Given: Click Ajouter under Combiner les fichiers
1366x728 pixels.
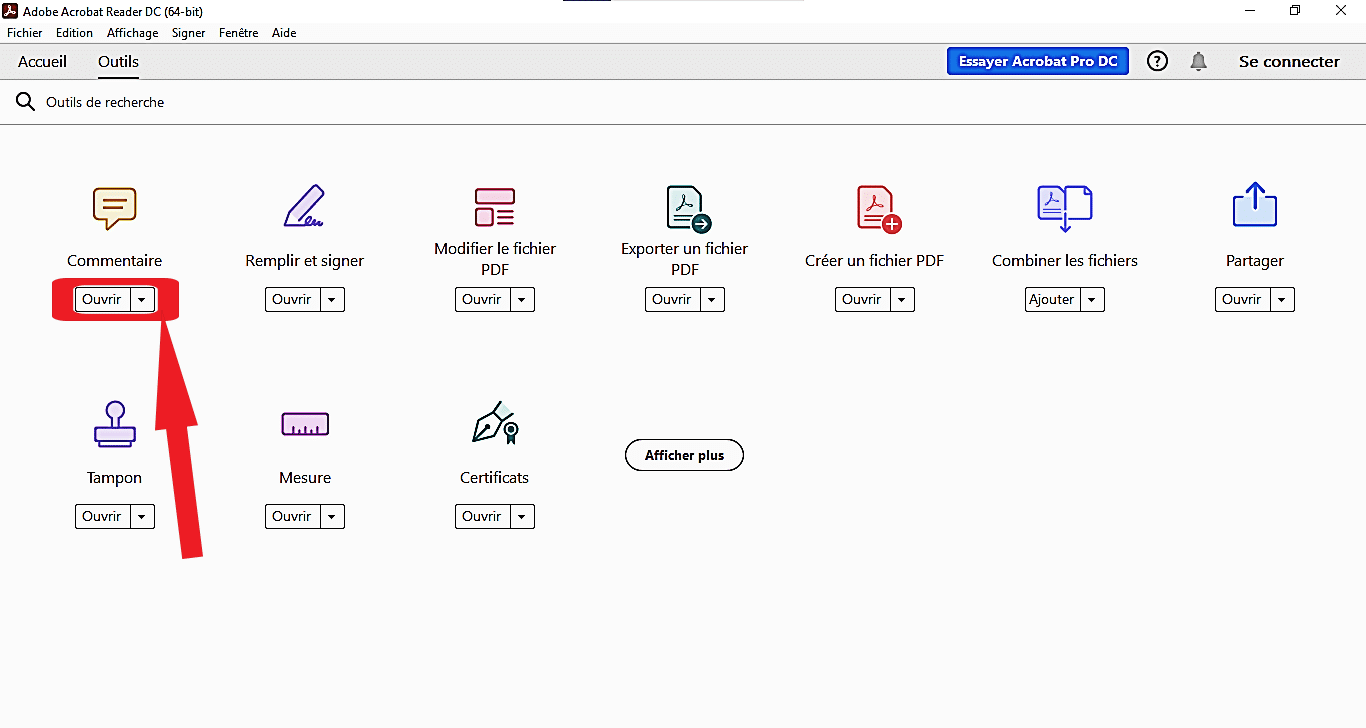Looking at the screenshot, I should (1052, 300).
